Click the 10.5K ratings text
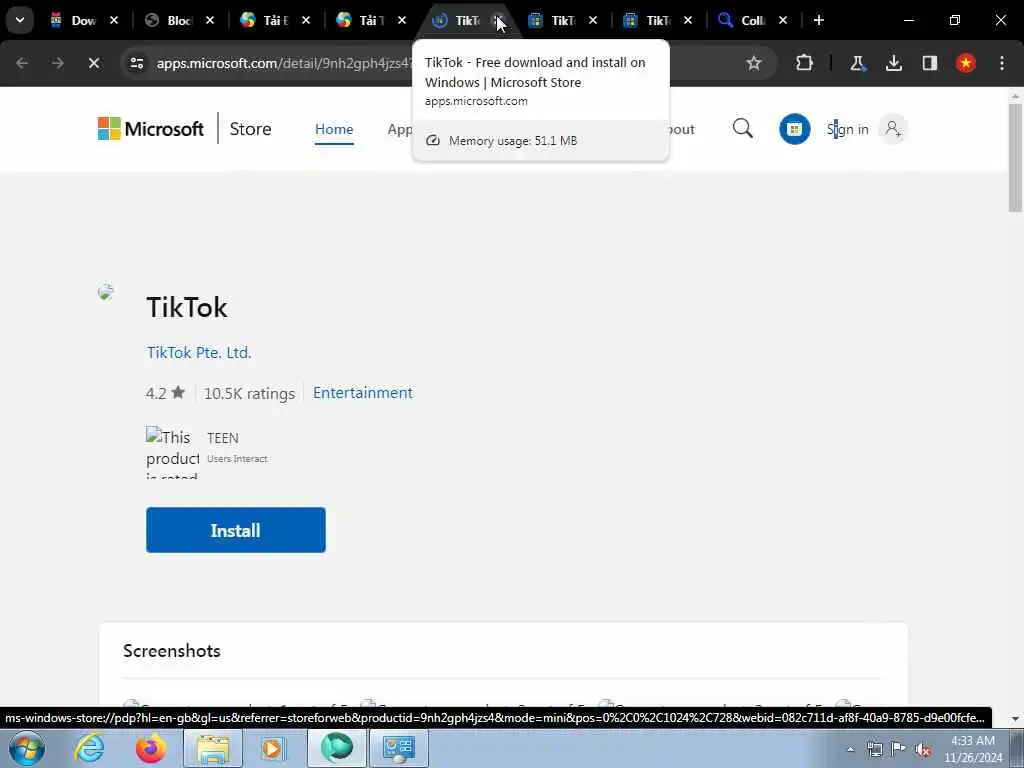The width and height of the screenshot is (1024, 768). pyautogui.click(x=249, y=393)
